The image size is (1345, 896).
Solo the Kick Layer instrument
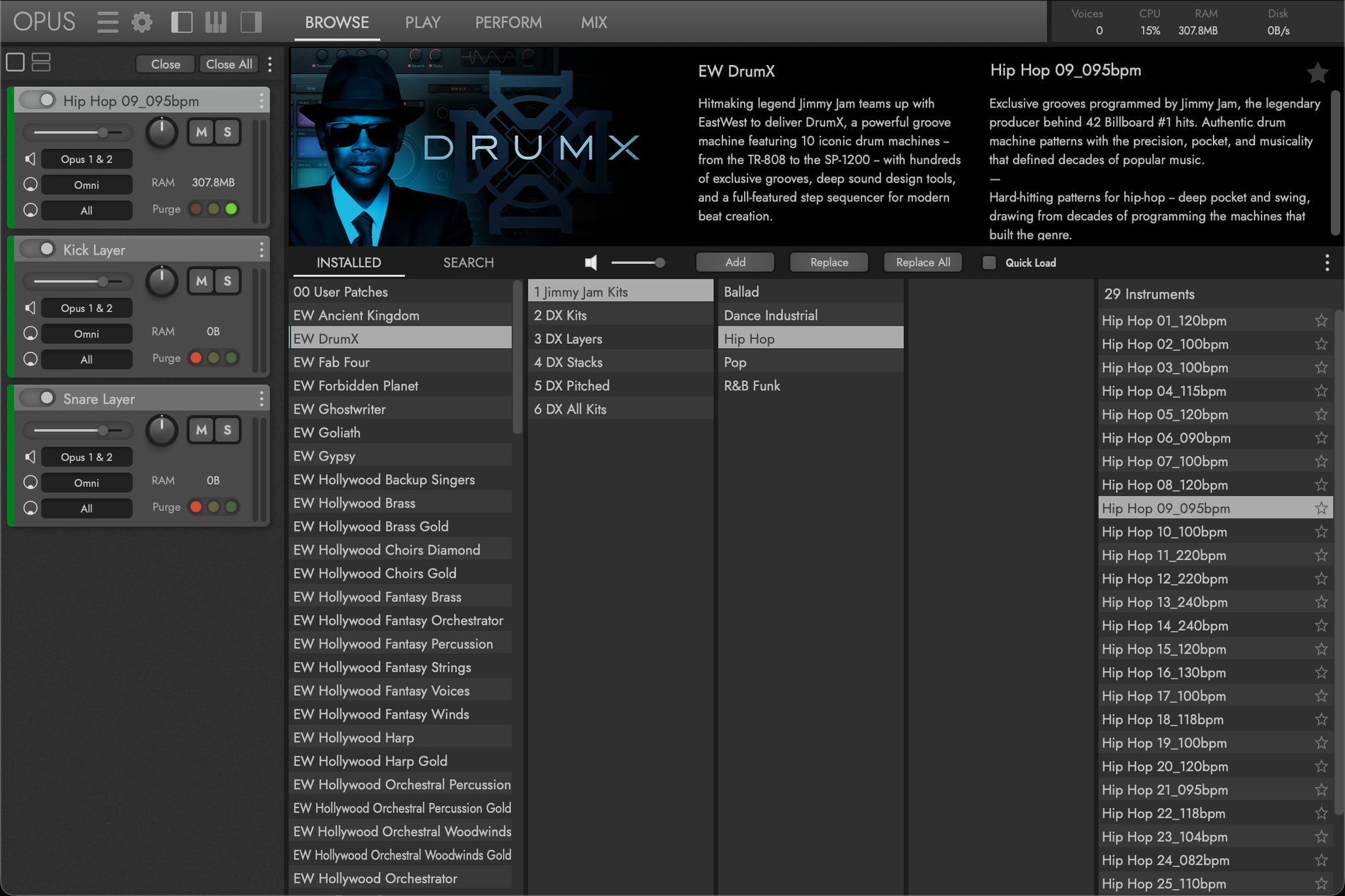(227, 281)
